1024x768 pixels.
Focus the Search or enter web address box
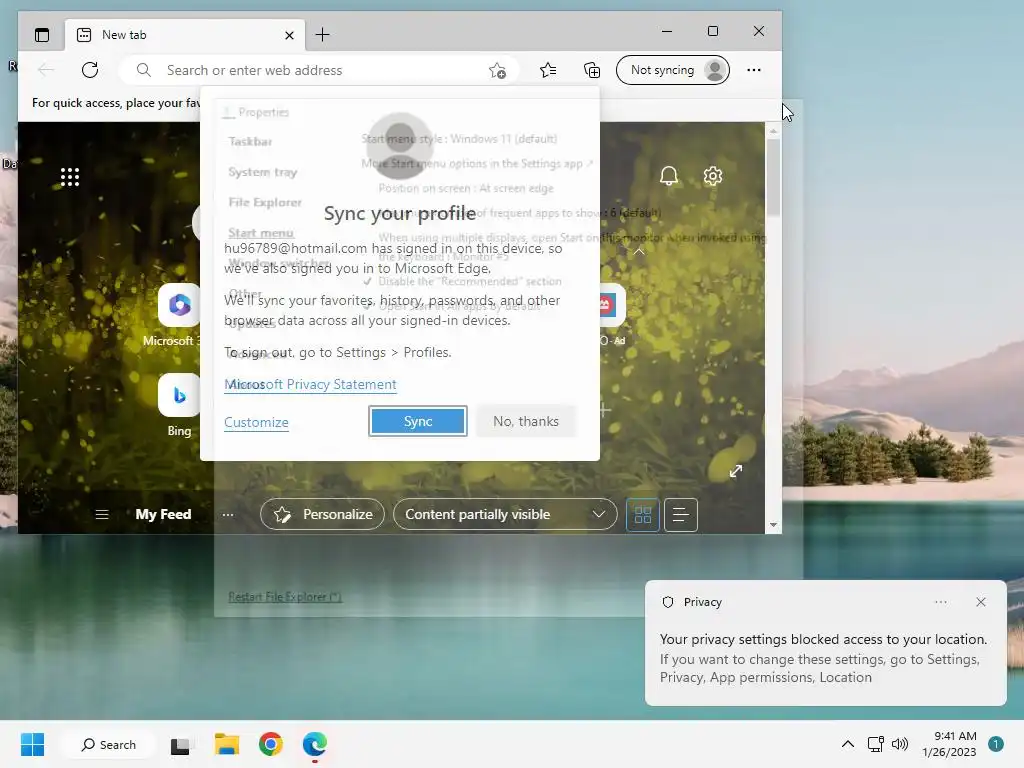(x=320, y=70)
